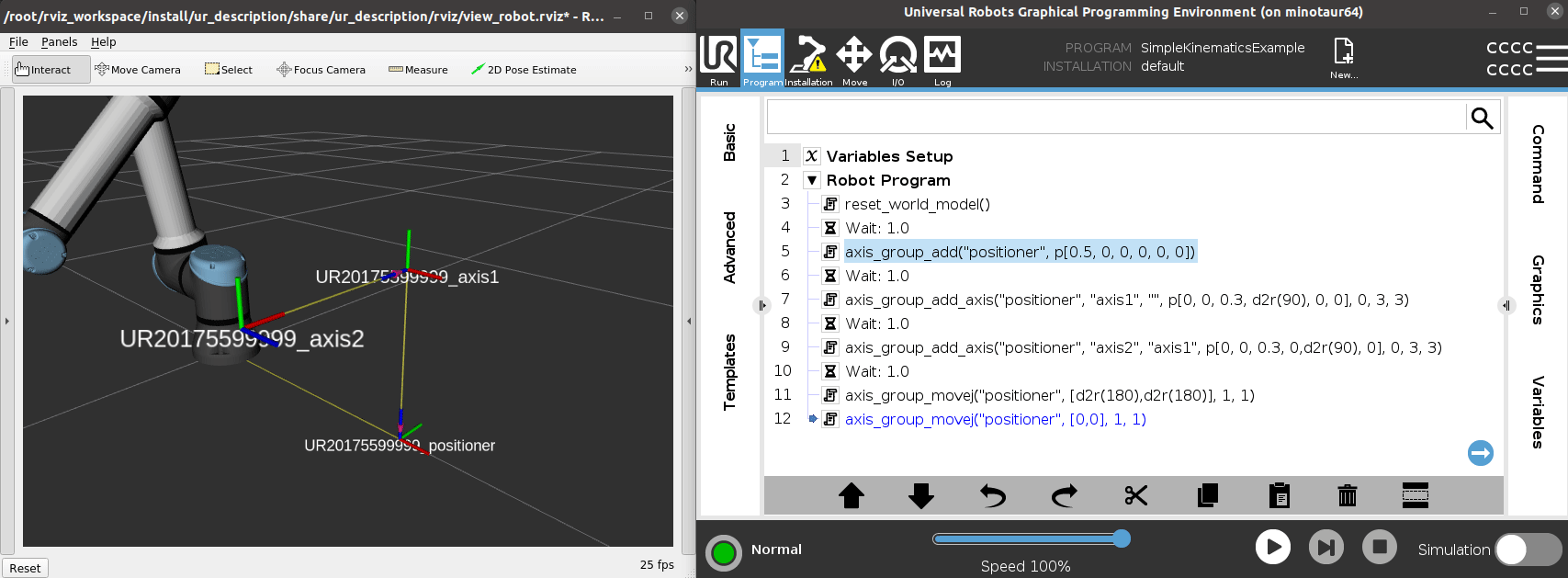Viewport: 1568px width, 578px height.
Task: Open the Move tab icon
Action: coord(854,59)
